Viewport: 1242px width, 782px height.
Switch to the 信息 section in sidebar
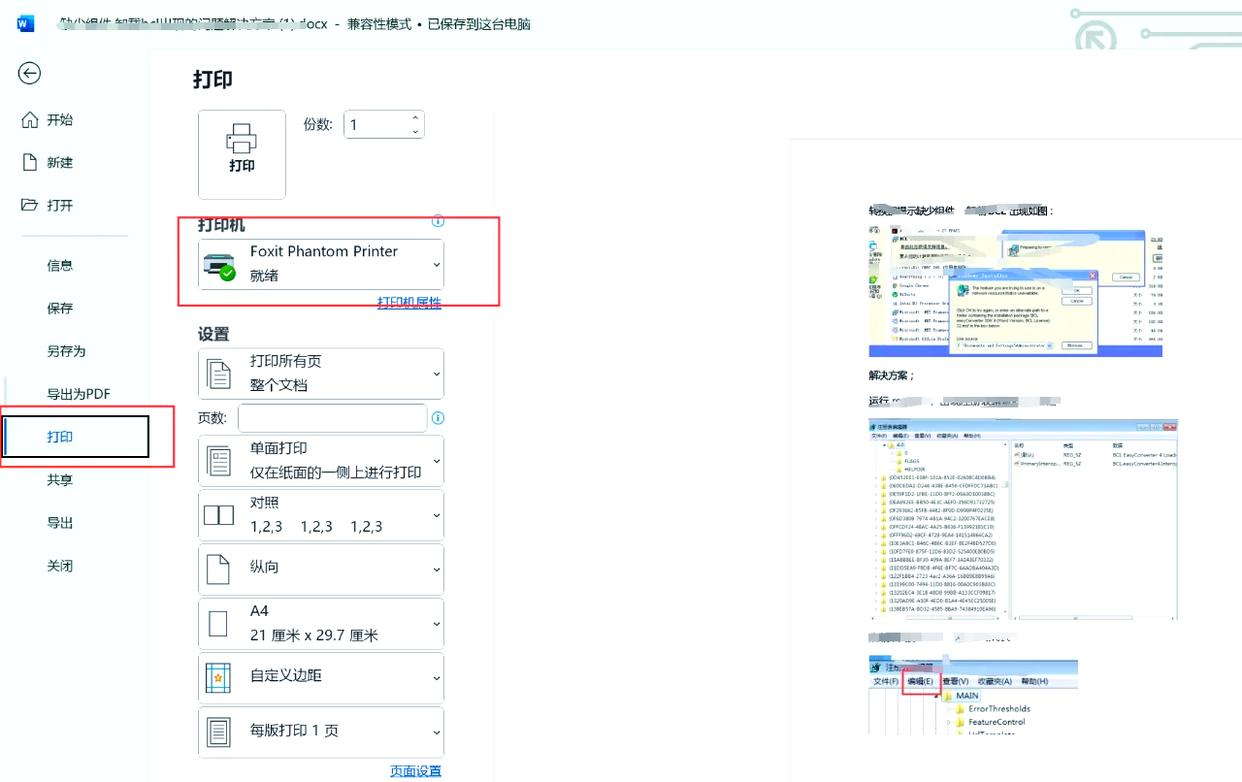tap(60, 264)
